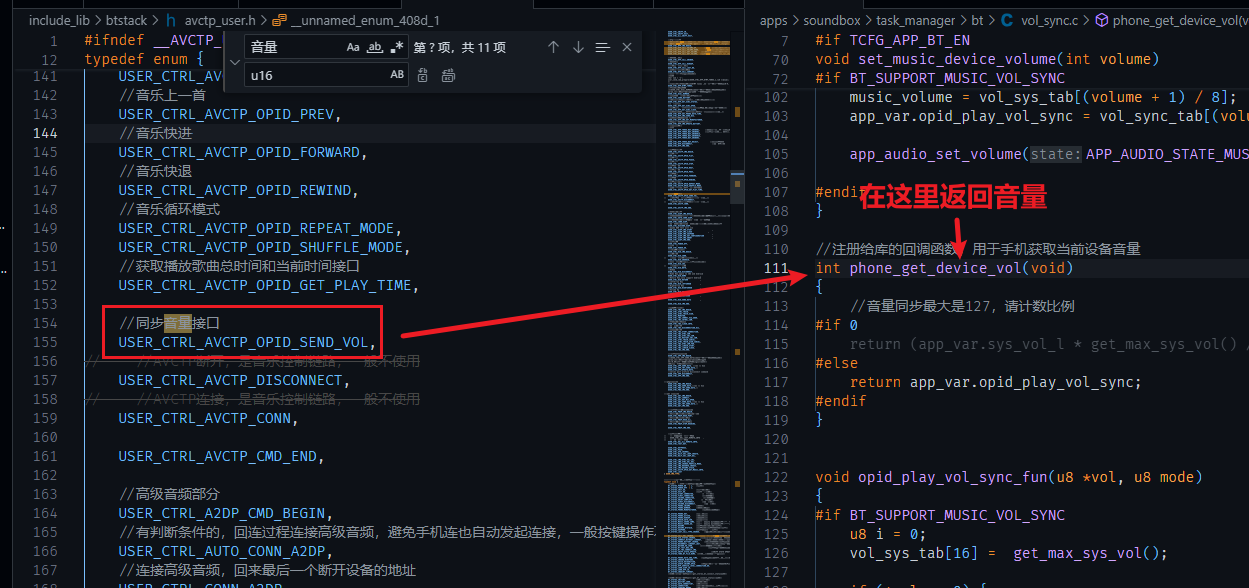Open avctp_user.h breadcrumb file item
The width and height of the screenshot is (1249, 588).
212,20
